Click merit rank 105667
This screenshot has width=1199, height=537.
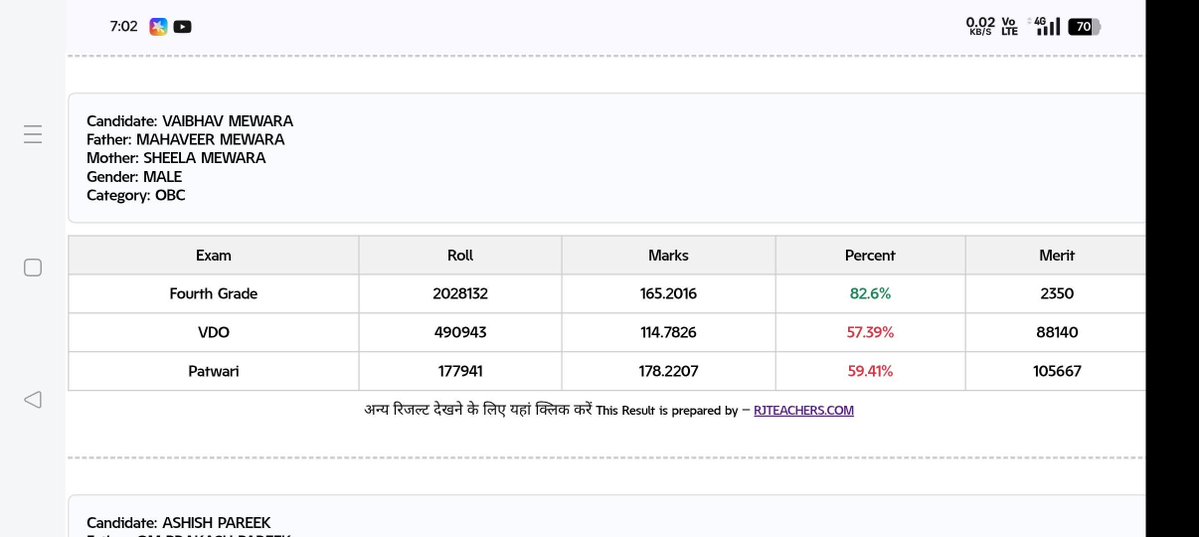pyautogui.click(x=1057, y=372)
